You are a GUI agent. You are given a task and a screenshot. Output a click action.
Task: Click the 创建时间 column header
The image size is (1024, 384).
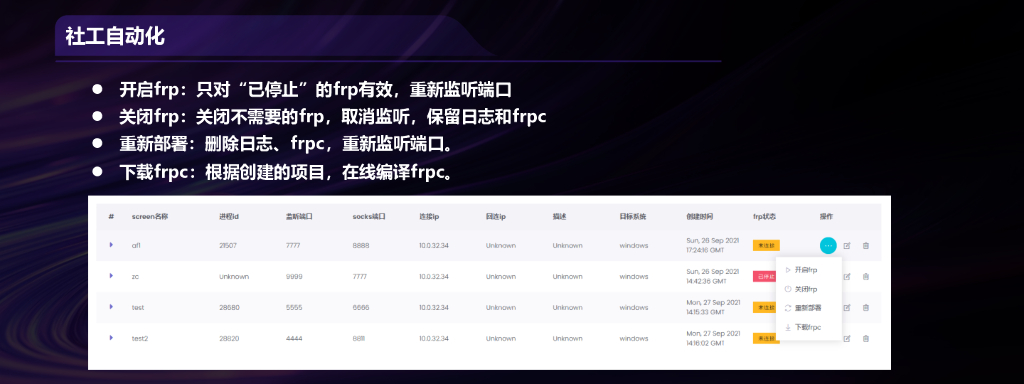click(x=699, y=216)
